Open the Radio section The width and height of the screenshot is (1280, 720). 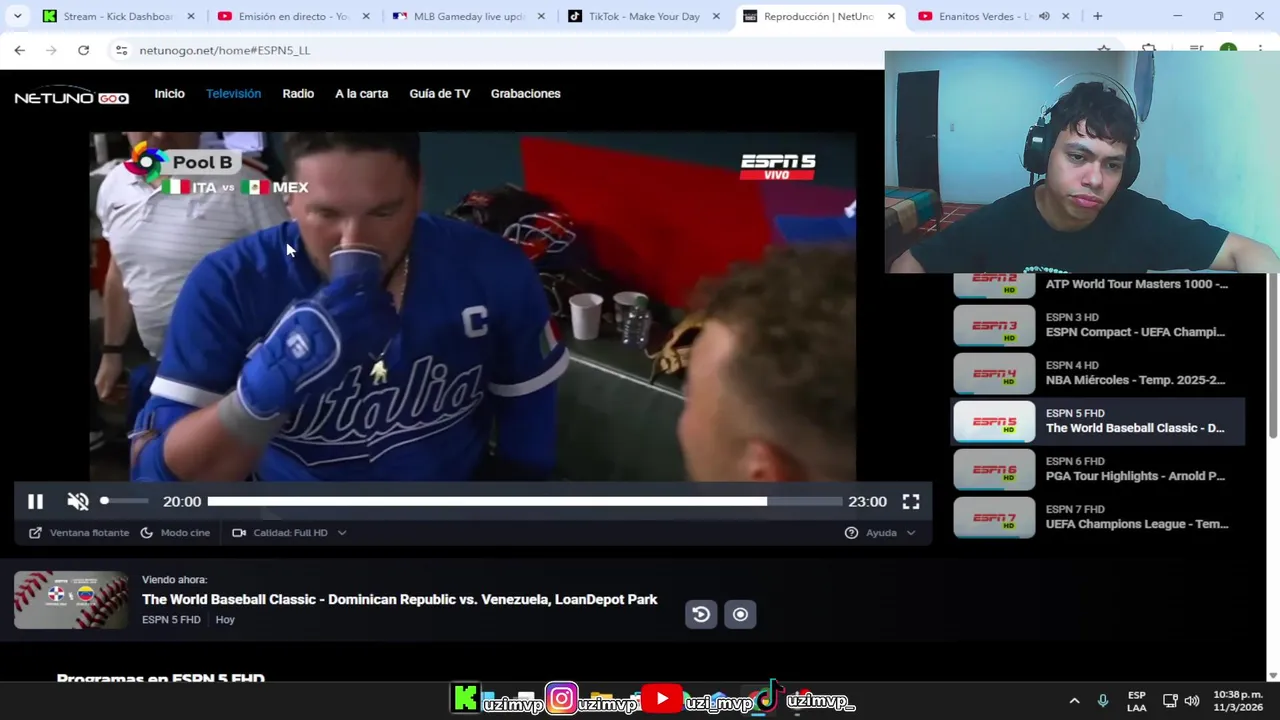pos(298,94)
